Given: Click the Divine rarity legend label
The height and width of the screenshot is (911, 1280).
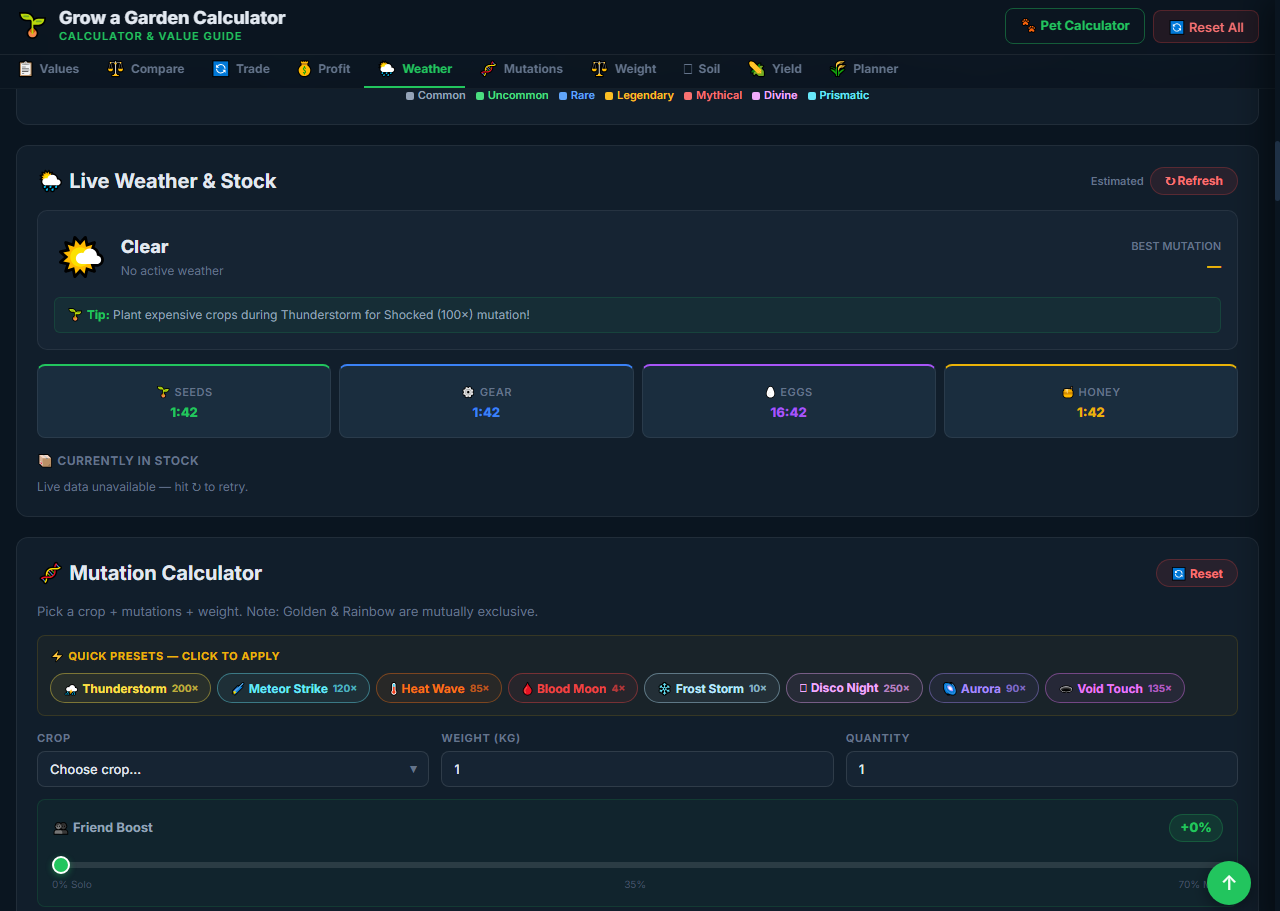Looking at the screenshot, I should [x=775, y=95].
